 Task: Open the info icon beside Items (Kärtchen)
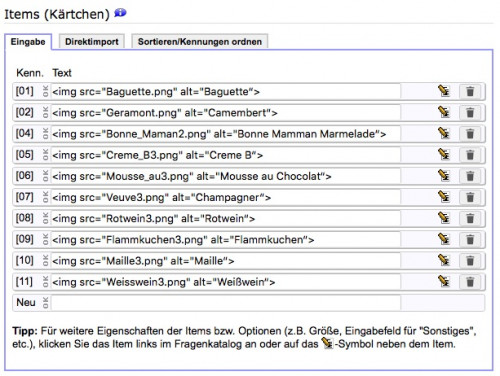coord(120,13)
